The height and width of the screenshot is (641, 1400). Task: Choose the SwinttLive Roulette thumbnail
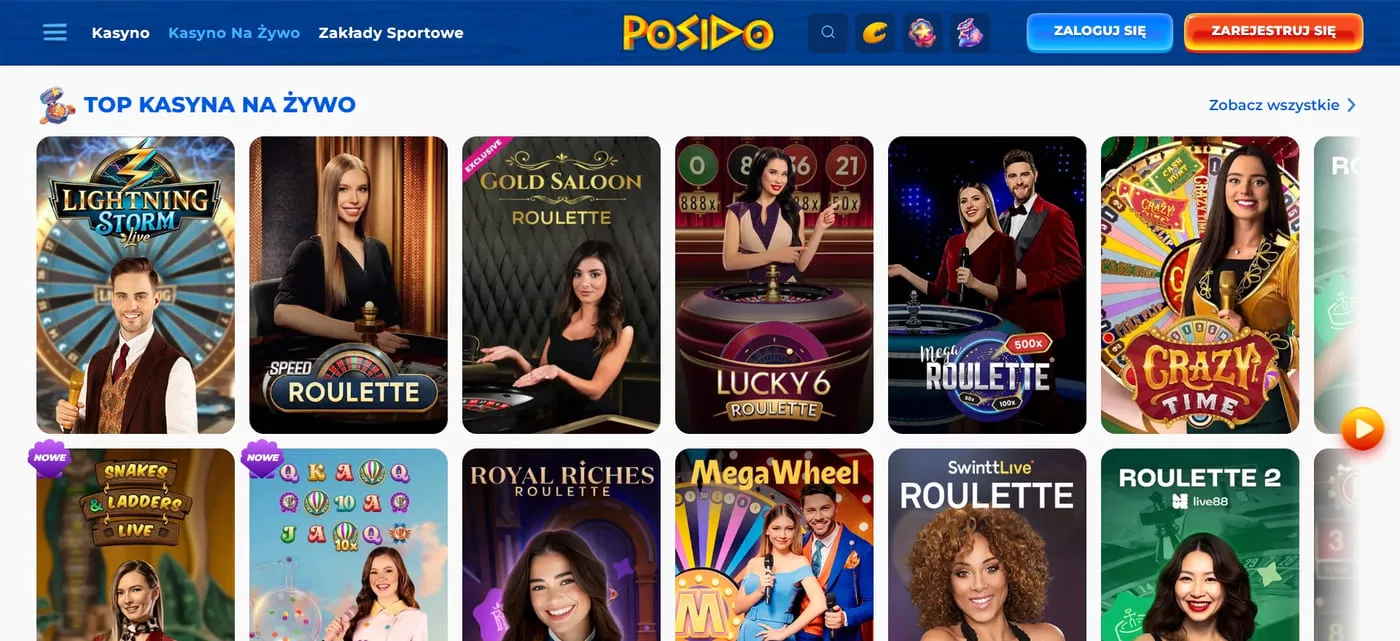pos(987,545)
